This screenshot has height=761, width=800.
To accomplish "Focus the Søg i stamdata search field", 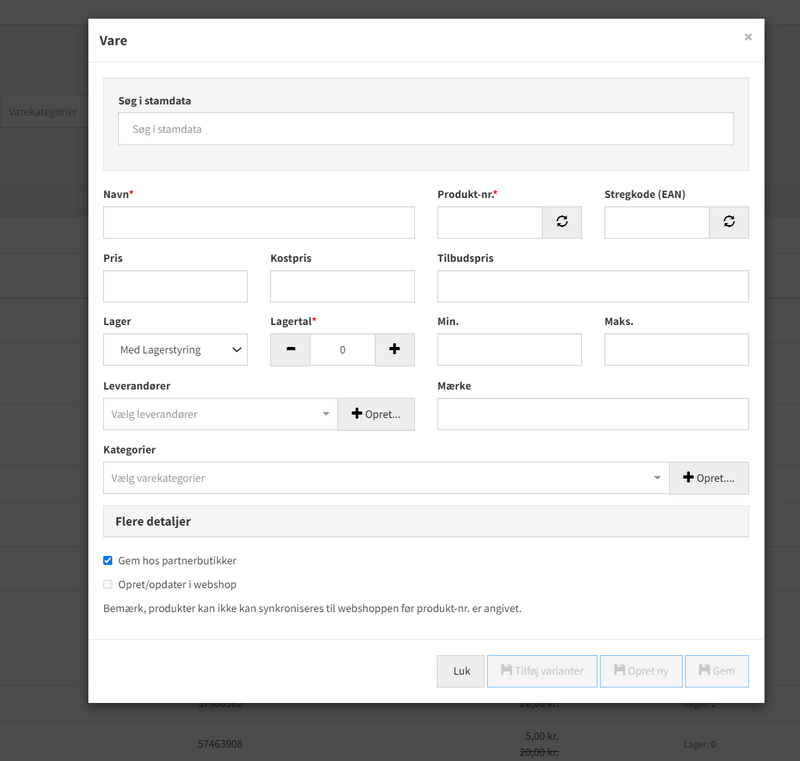I will 426,129.
